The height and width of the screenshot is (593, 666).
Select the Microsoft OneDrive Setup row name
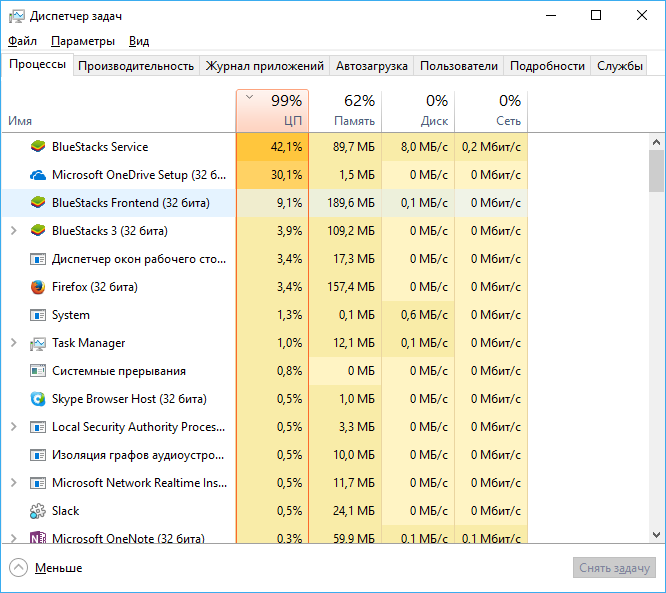[139, 175]
